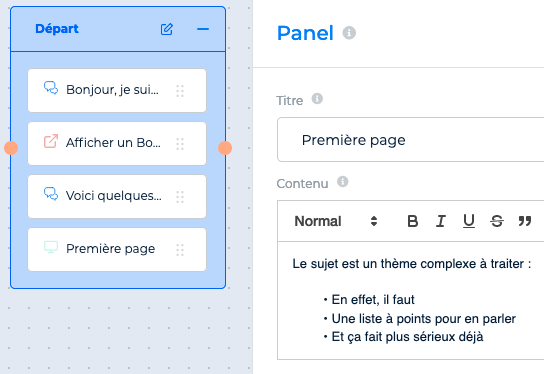Toggle strikethrough formatting in the editor
The width and height of the screenshot is (544, 374).
tap(497, 221)
